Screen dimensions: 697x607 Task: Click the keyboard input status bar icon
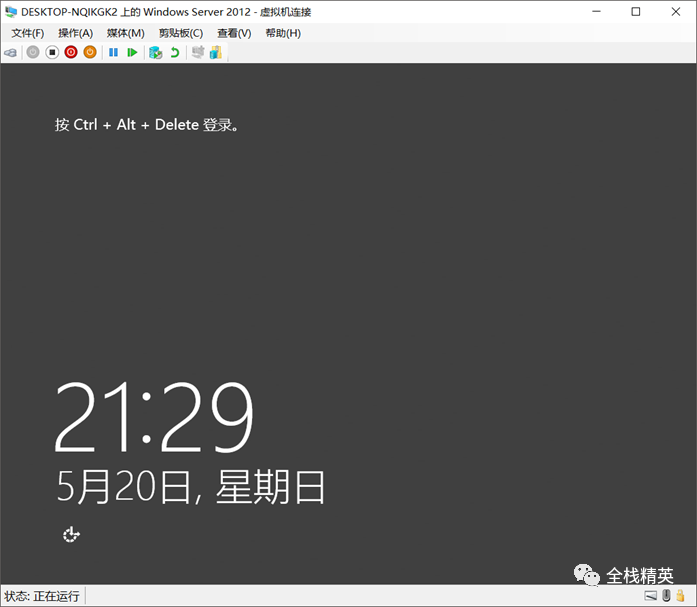[650, 595]
